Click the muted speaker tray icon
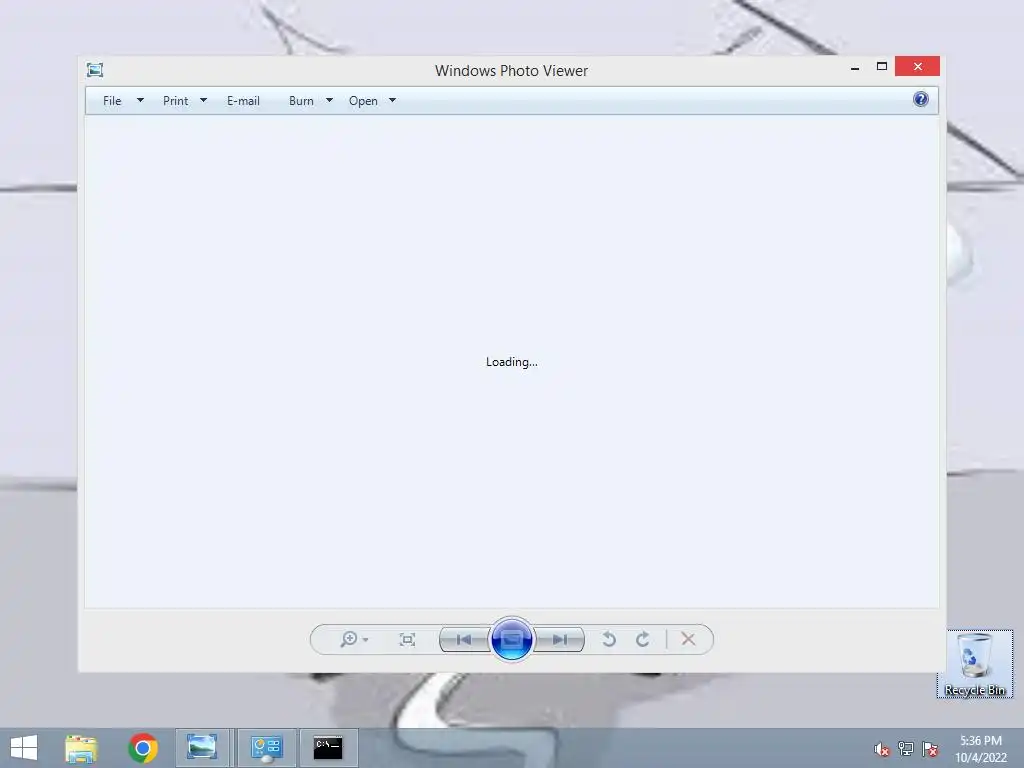Screen dimensions: 1024x768 (882, 750)
